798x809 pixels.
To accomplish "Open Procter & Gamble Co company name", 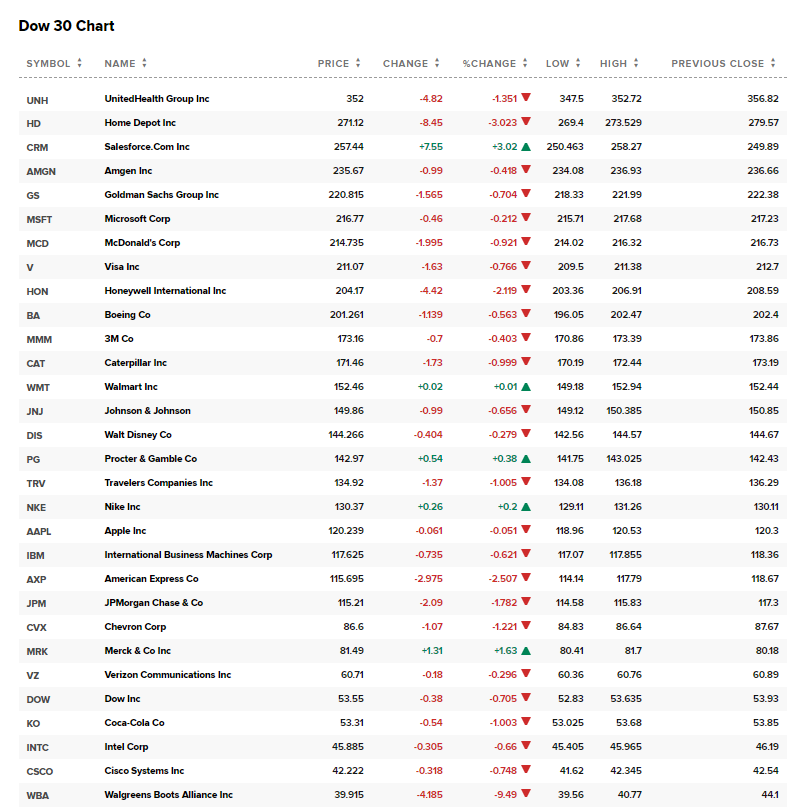I will [x=151, y=459].
